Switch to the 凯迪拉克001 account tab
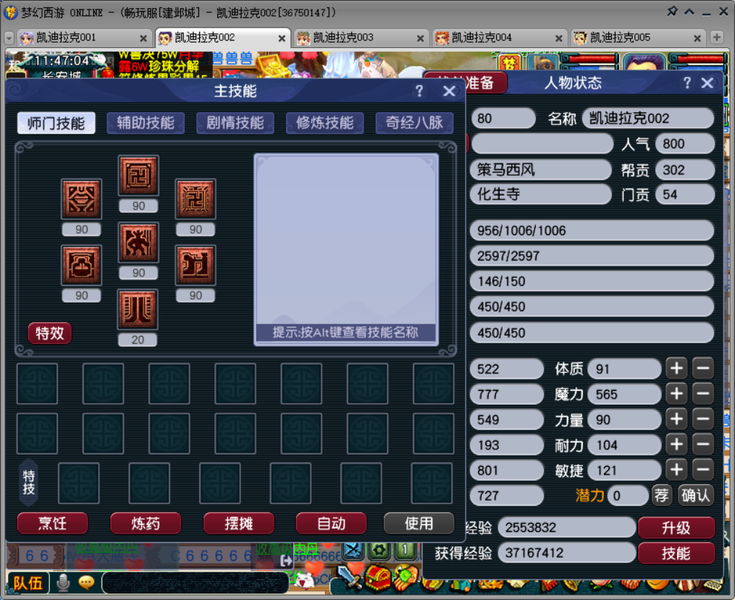This screenshot has height=600, width=735. pyautogui.click(x=82, y=38)
